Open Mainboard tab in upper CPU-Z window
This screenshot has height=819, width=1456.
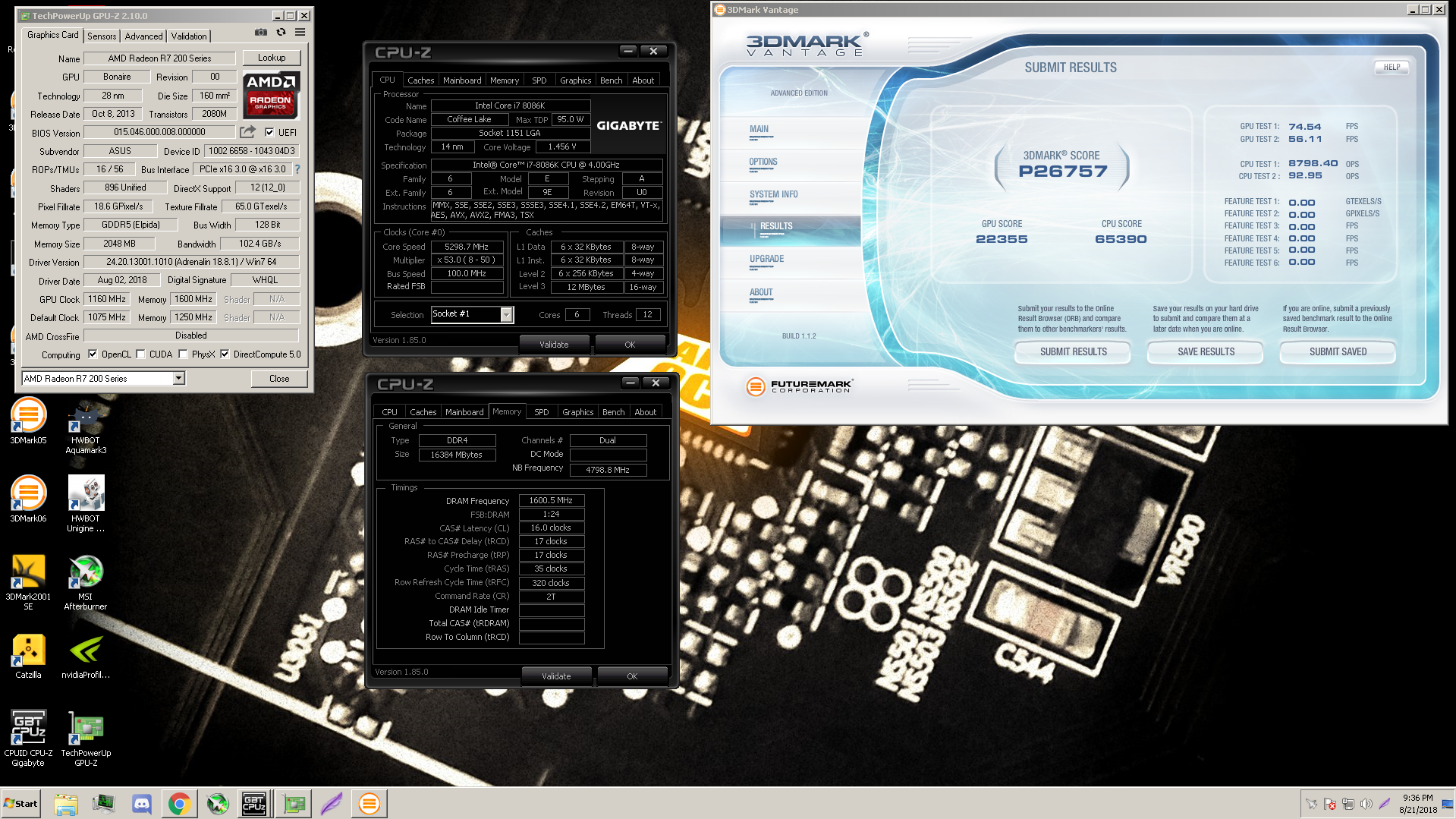pos(462,80)
